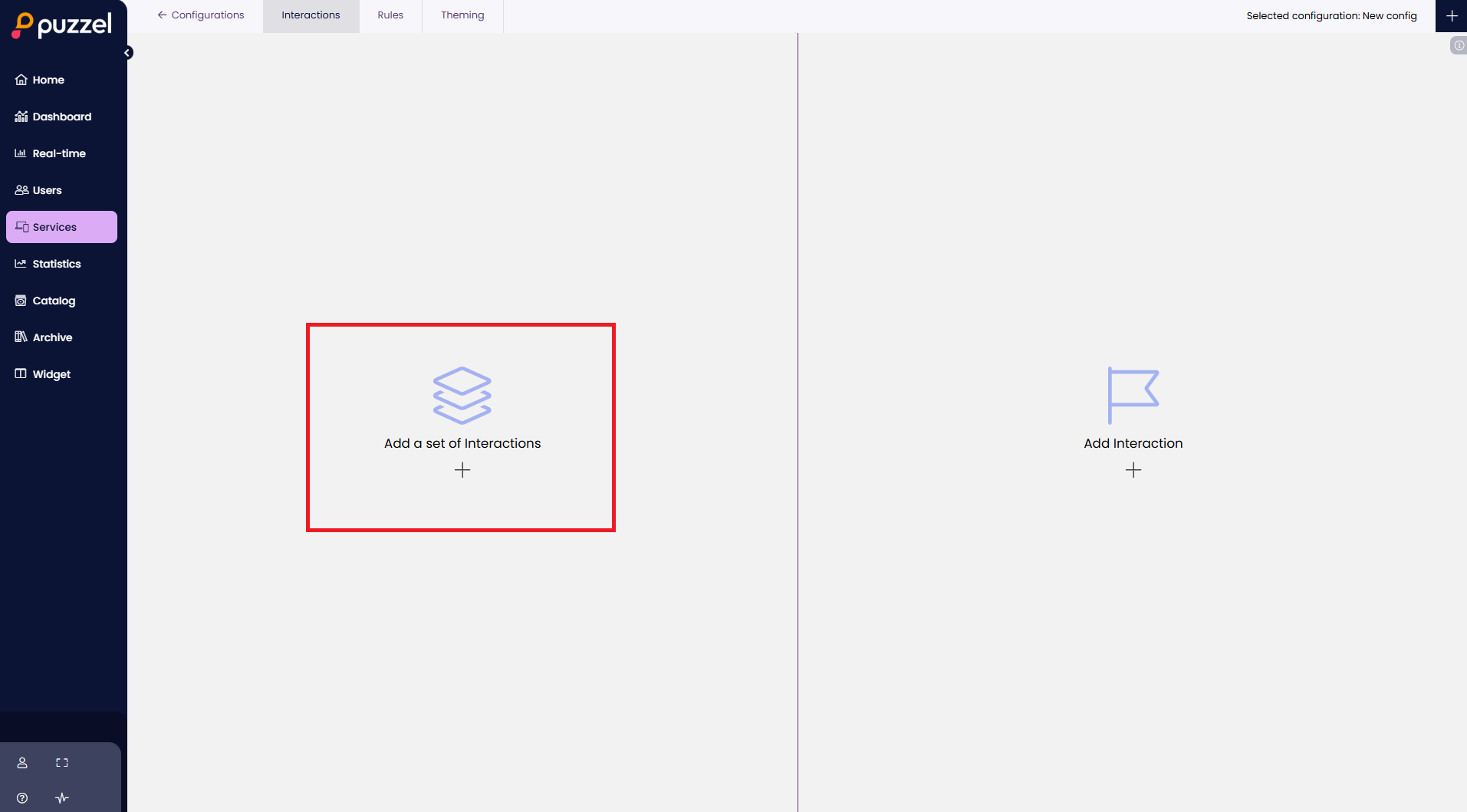This screenshot has height=812, width=1467.
Task: Click the top-right plus button
Action: click(x=1452, y=16)
